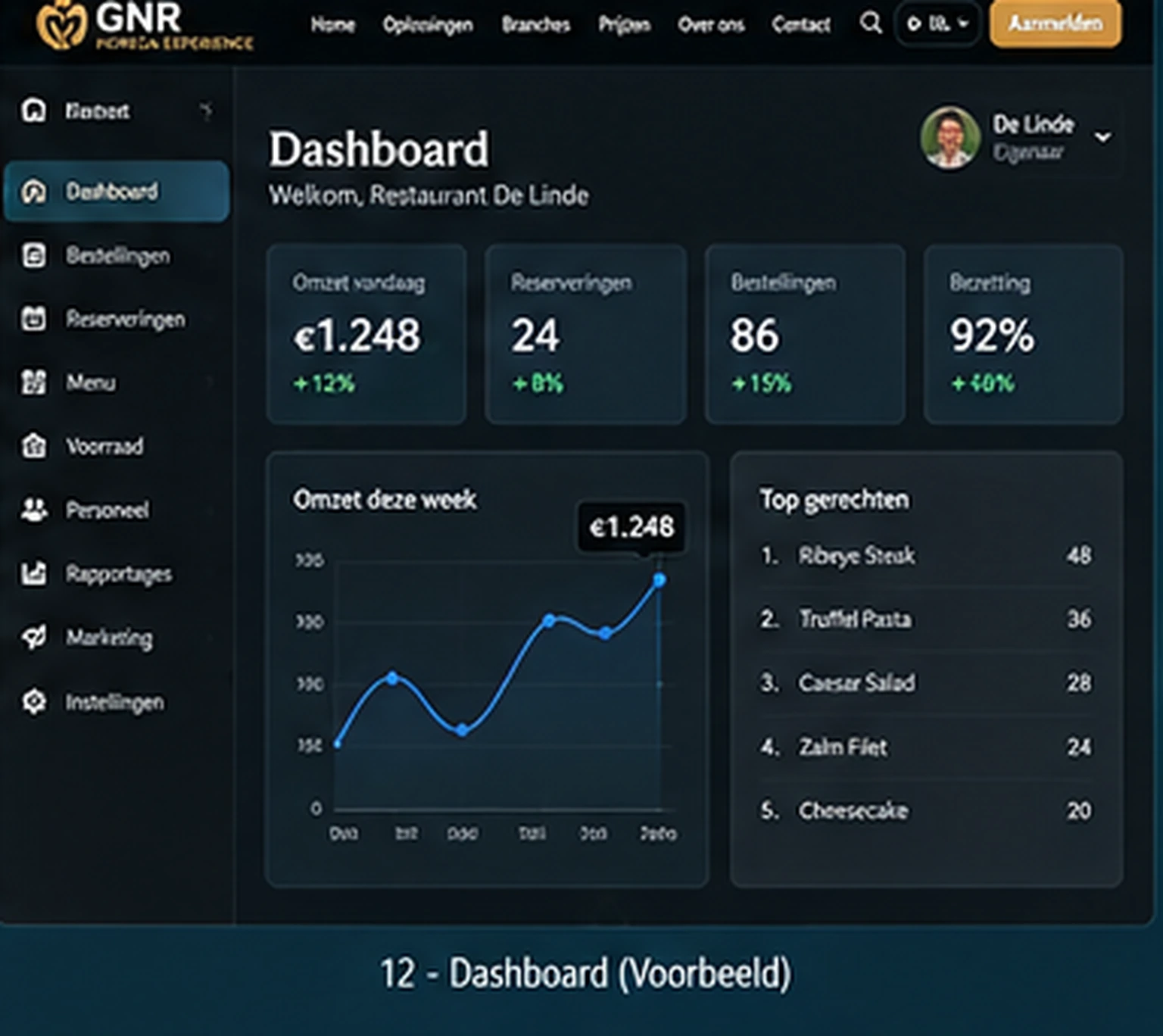Click the Menu icon in sidebar
Viewport: 1163px width, 1036px height.
tap(34, 382)
